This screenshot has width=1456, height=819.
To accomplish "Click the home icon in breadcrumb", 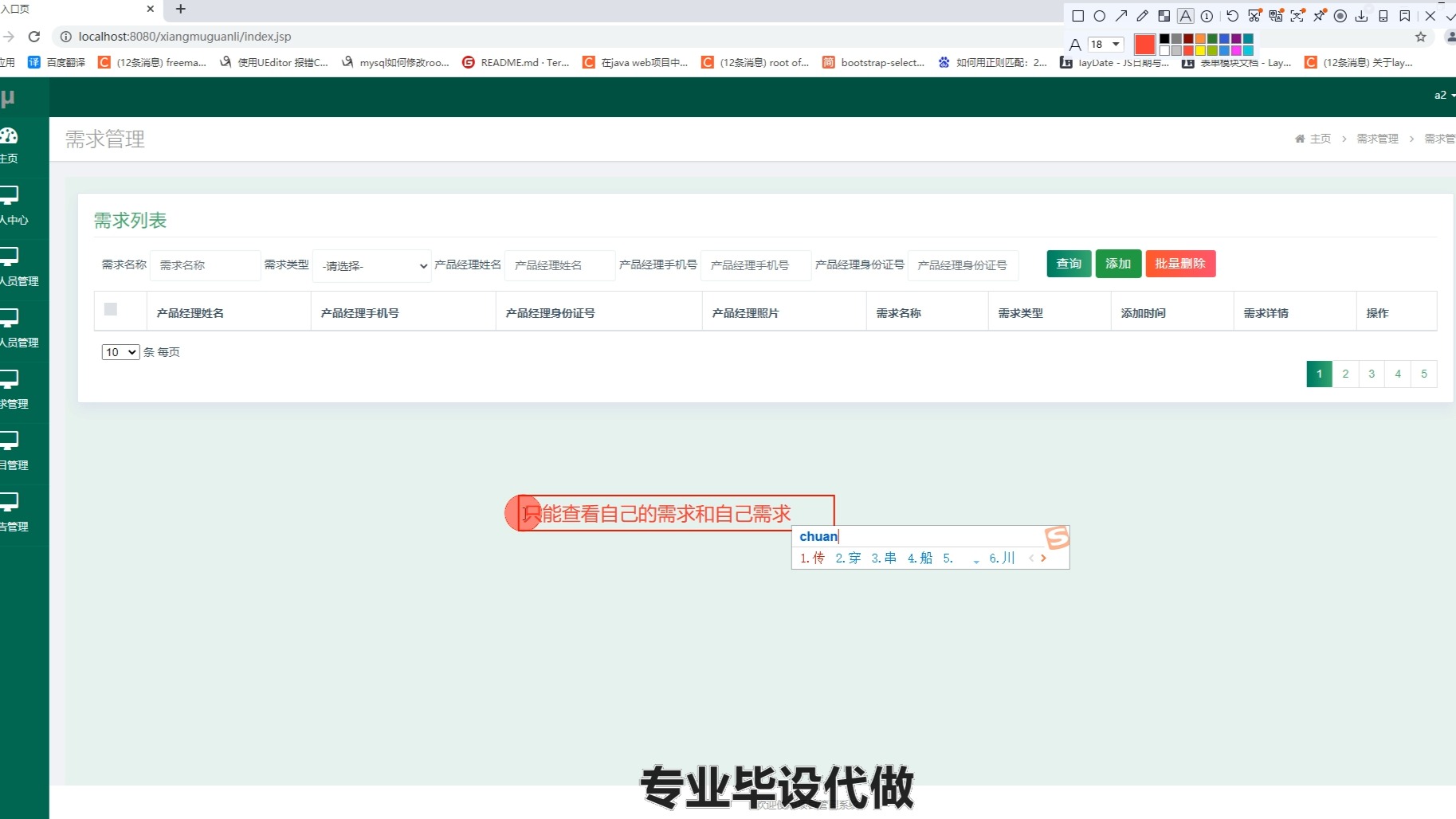I will pos(1300,139).
